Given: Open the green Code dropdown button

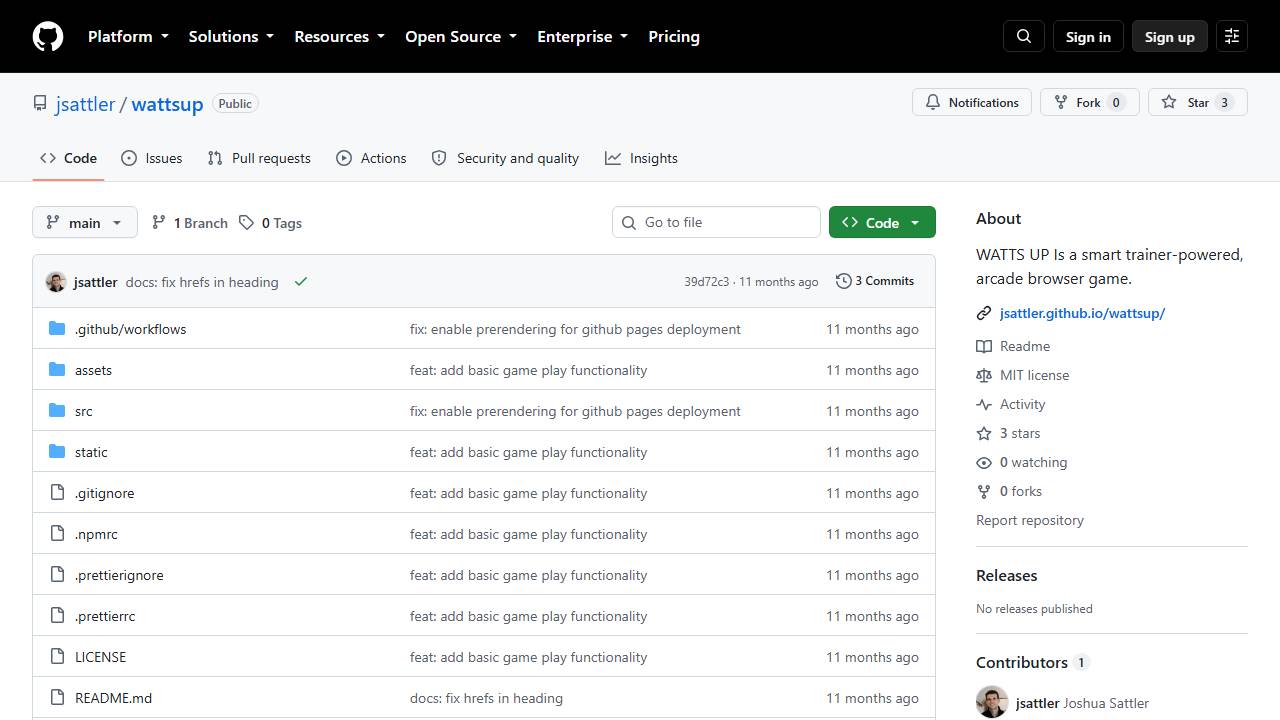Looking at the screenshot, I should [x=882, y=222].
